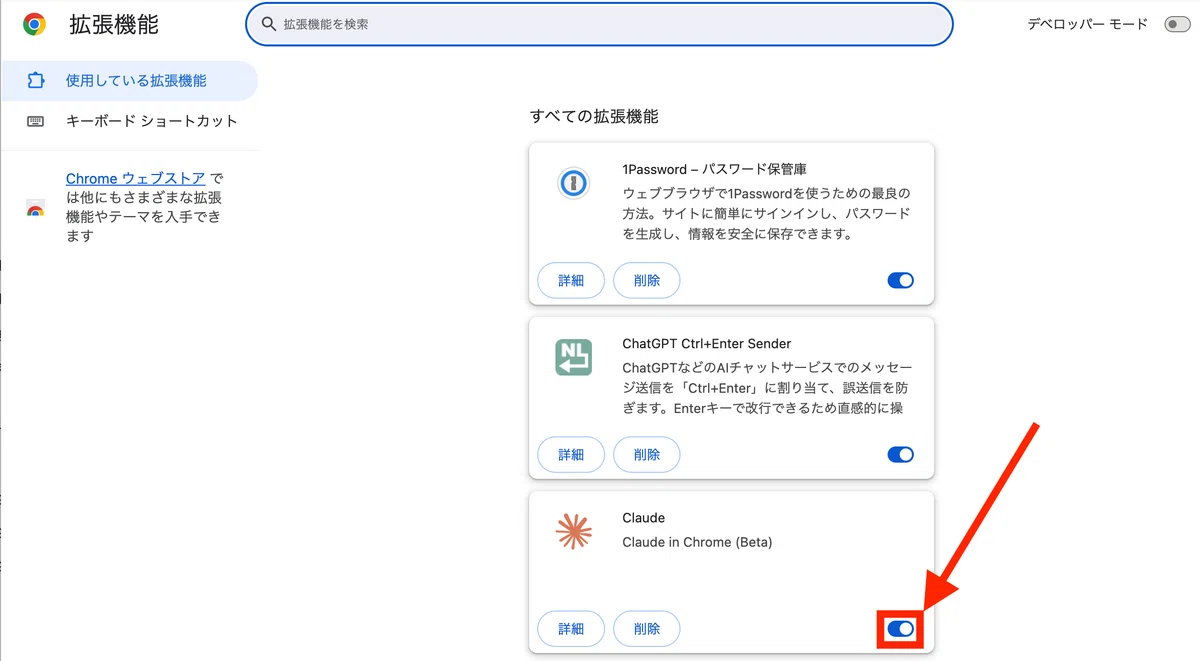Viewport: 1200px width, 661px height.
Task: Click the Claude extension name text
Action: click(643, 518)
